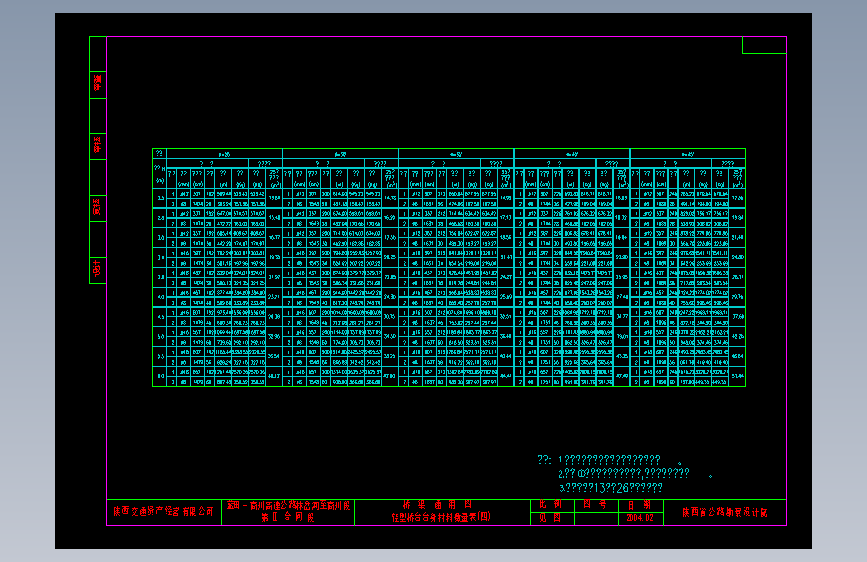The image size is (867, 562).
Task: Select the bottom red label in left signature strip
Action: [97, 269]
